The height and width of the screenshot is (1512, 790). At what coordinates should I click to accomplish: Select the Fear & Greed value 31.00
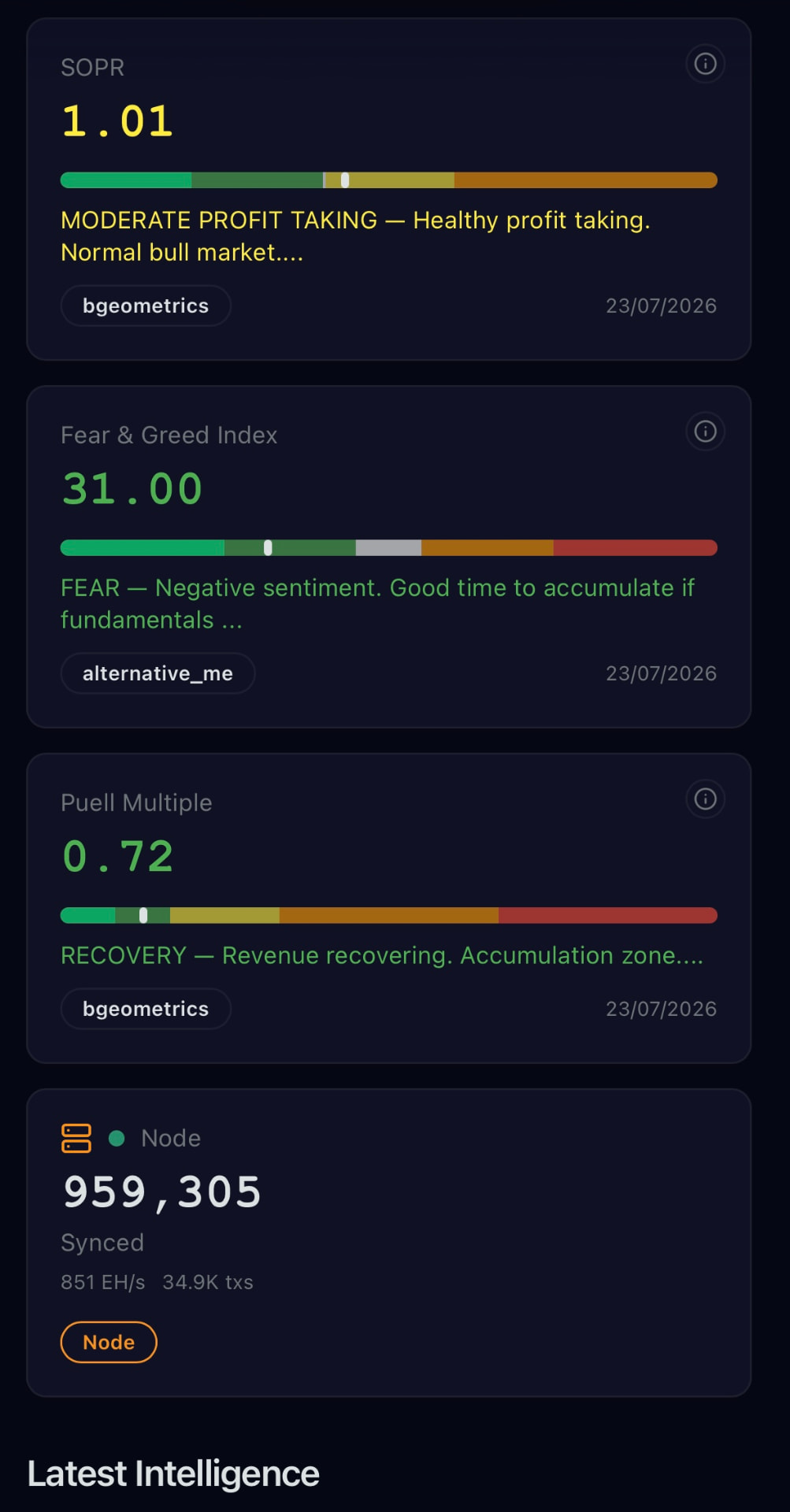pos(132,489)
